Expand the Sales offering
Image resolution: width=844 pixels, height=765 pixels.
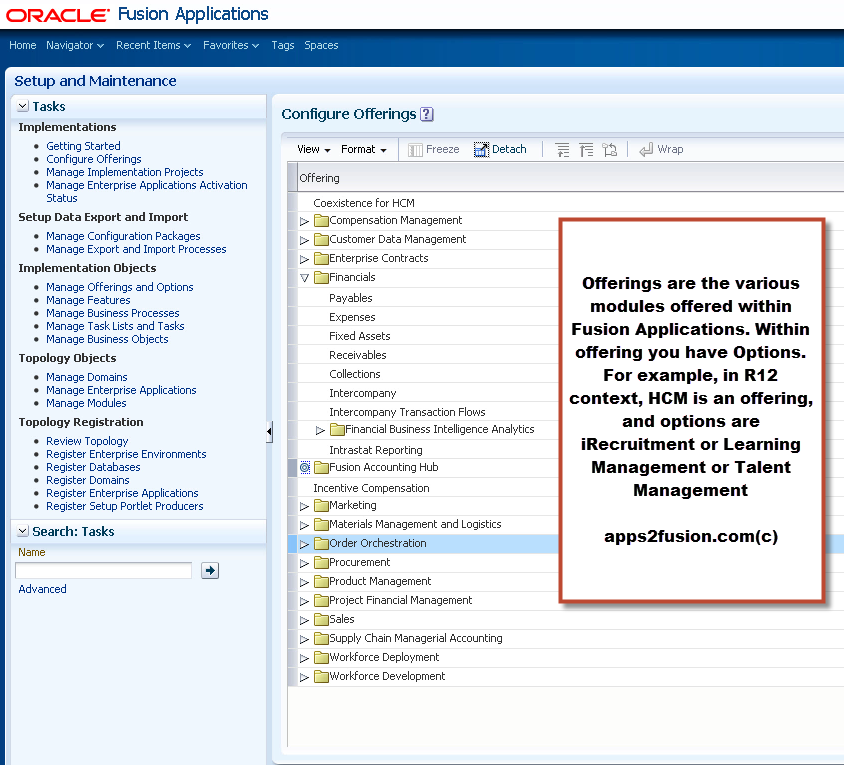(x=304, y=620)
